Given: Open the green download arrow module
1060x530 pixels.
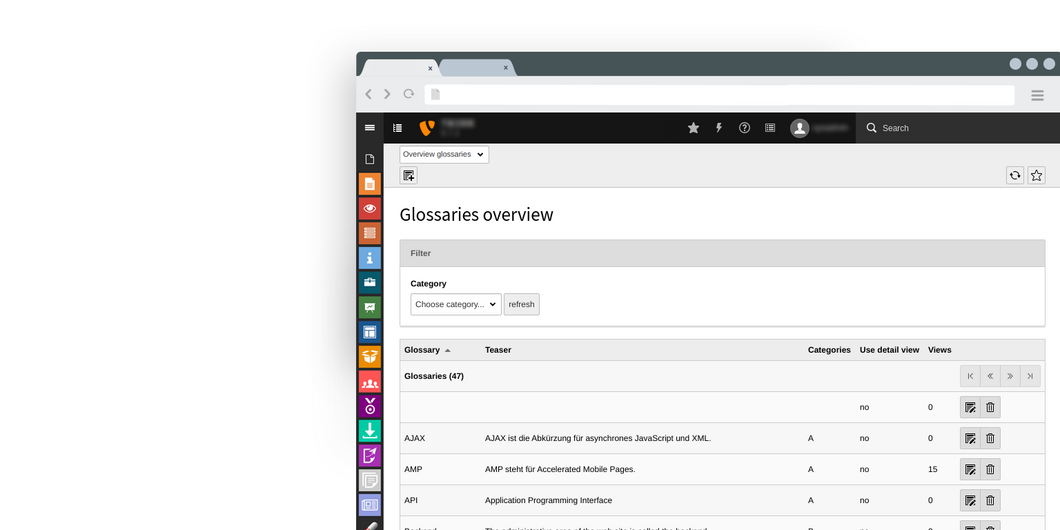Looking at the screenshot, I should coord(370,431).
